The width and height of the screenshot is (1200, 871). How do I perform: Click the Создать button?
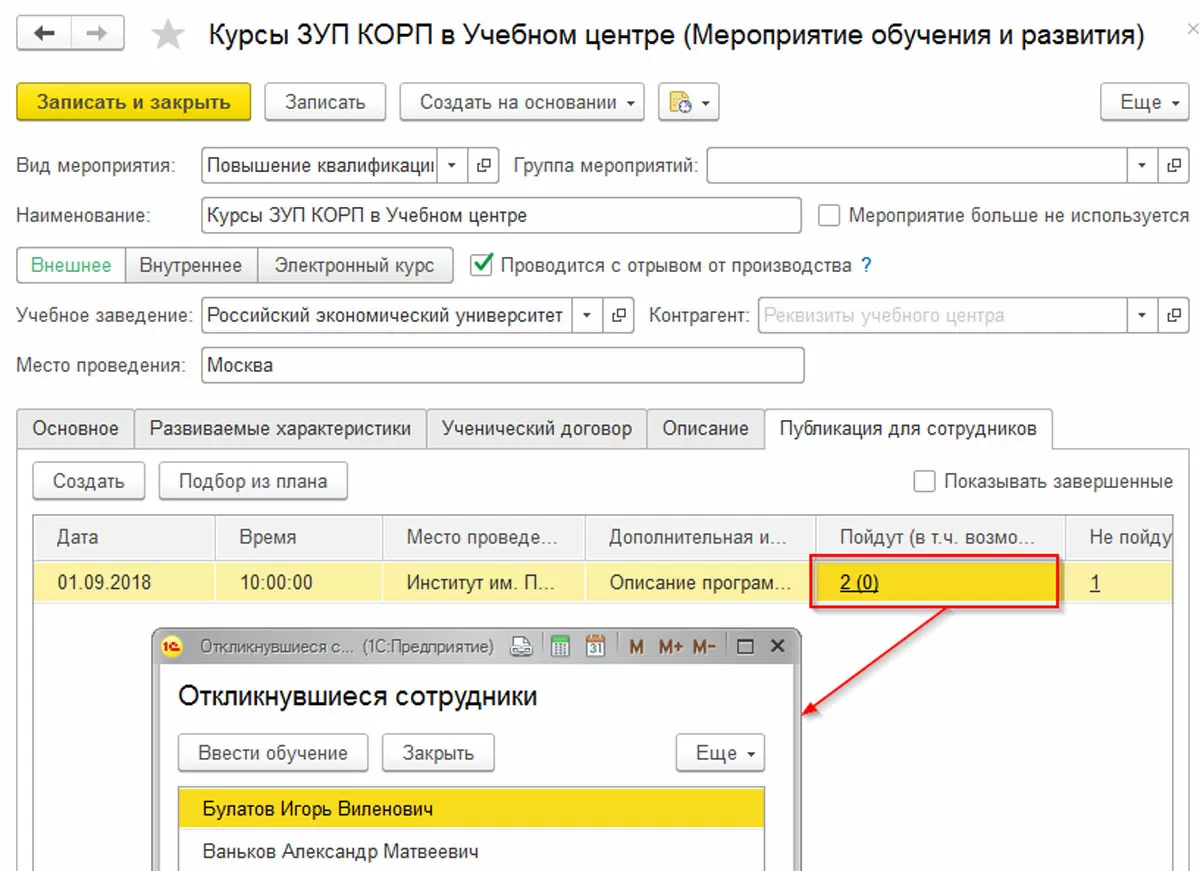89,481
